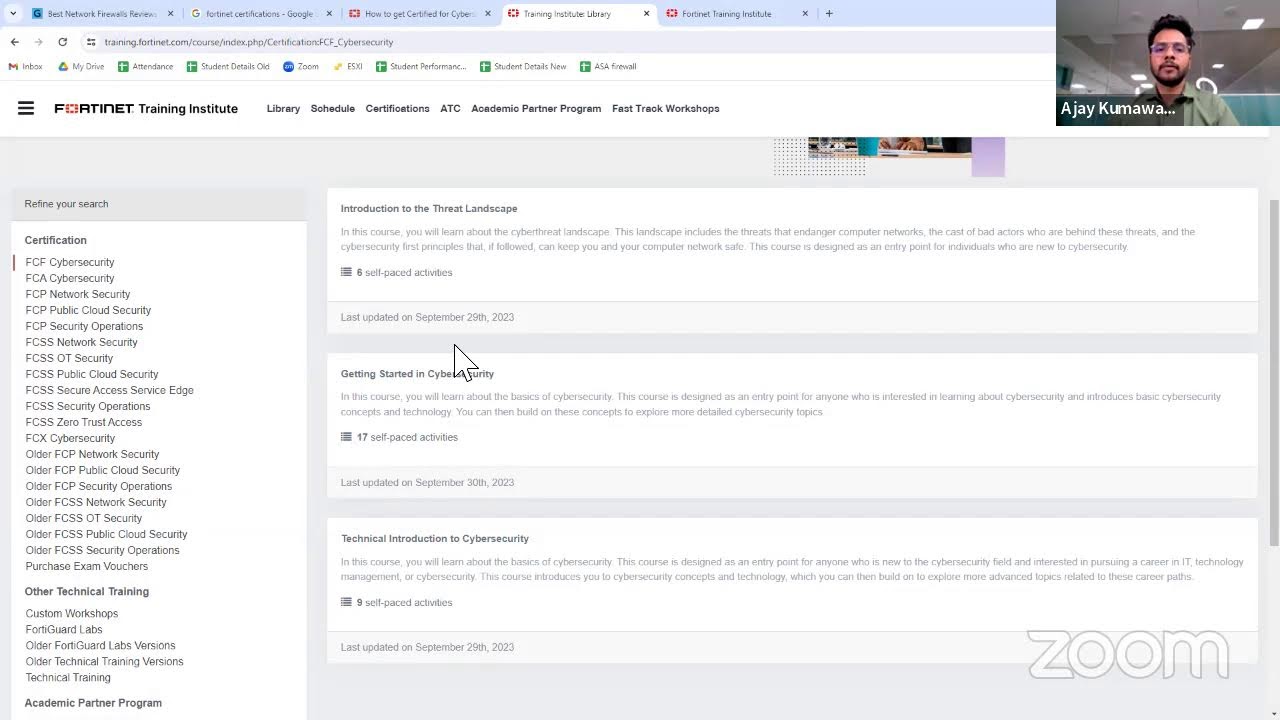The image size is (1280, 720).
Task: Open Zoom bookmark
Action: pyautogui.click(x=301, y=66)
